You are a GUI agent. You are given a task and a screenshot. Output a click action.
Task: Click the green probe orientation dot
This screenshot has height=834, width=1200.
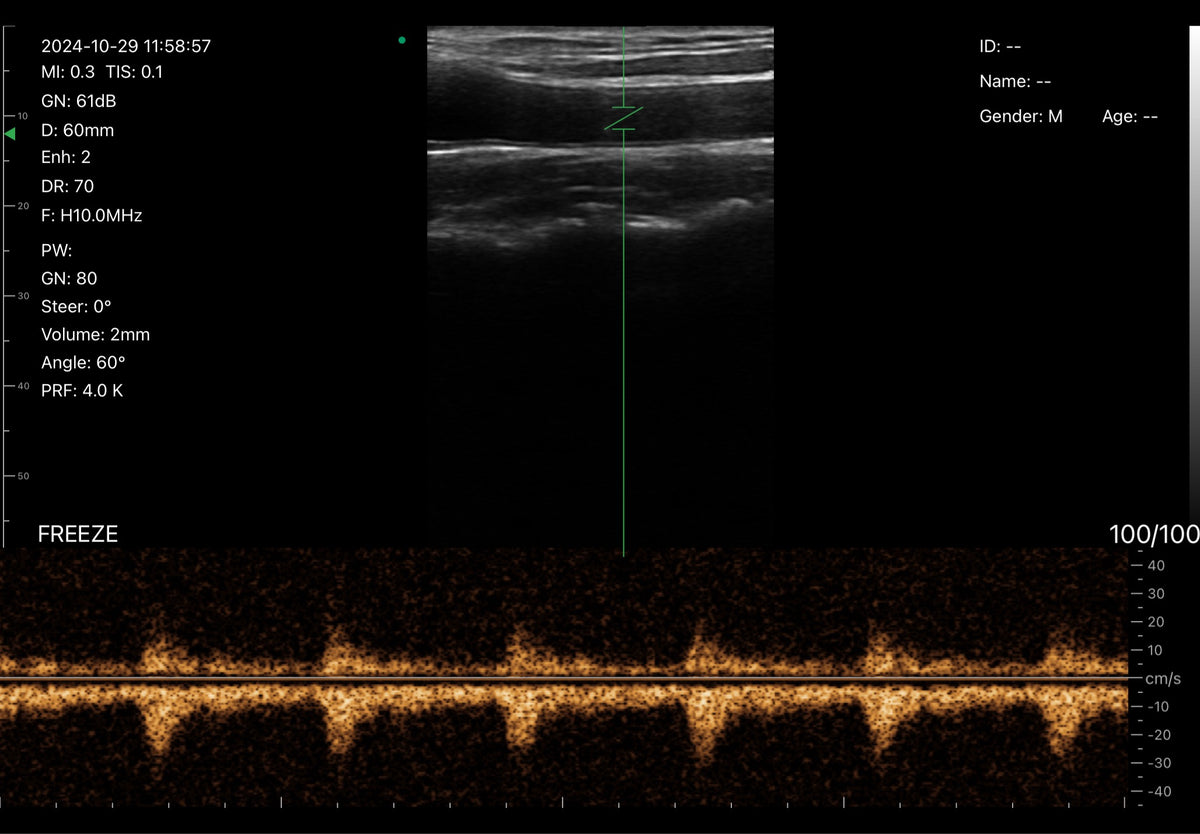point(402,40)
